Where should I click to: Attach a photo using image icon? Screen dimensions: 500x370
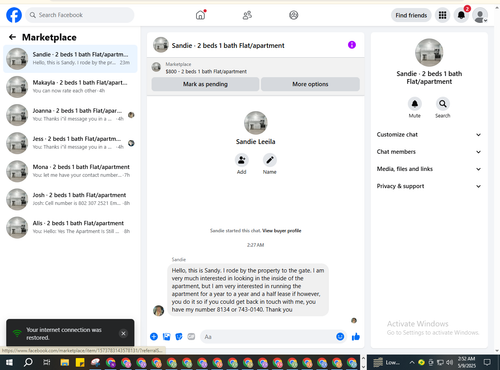(166, 337)
